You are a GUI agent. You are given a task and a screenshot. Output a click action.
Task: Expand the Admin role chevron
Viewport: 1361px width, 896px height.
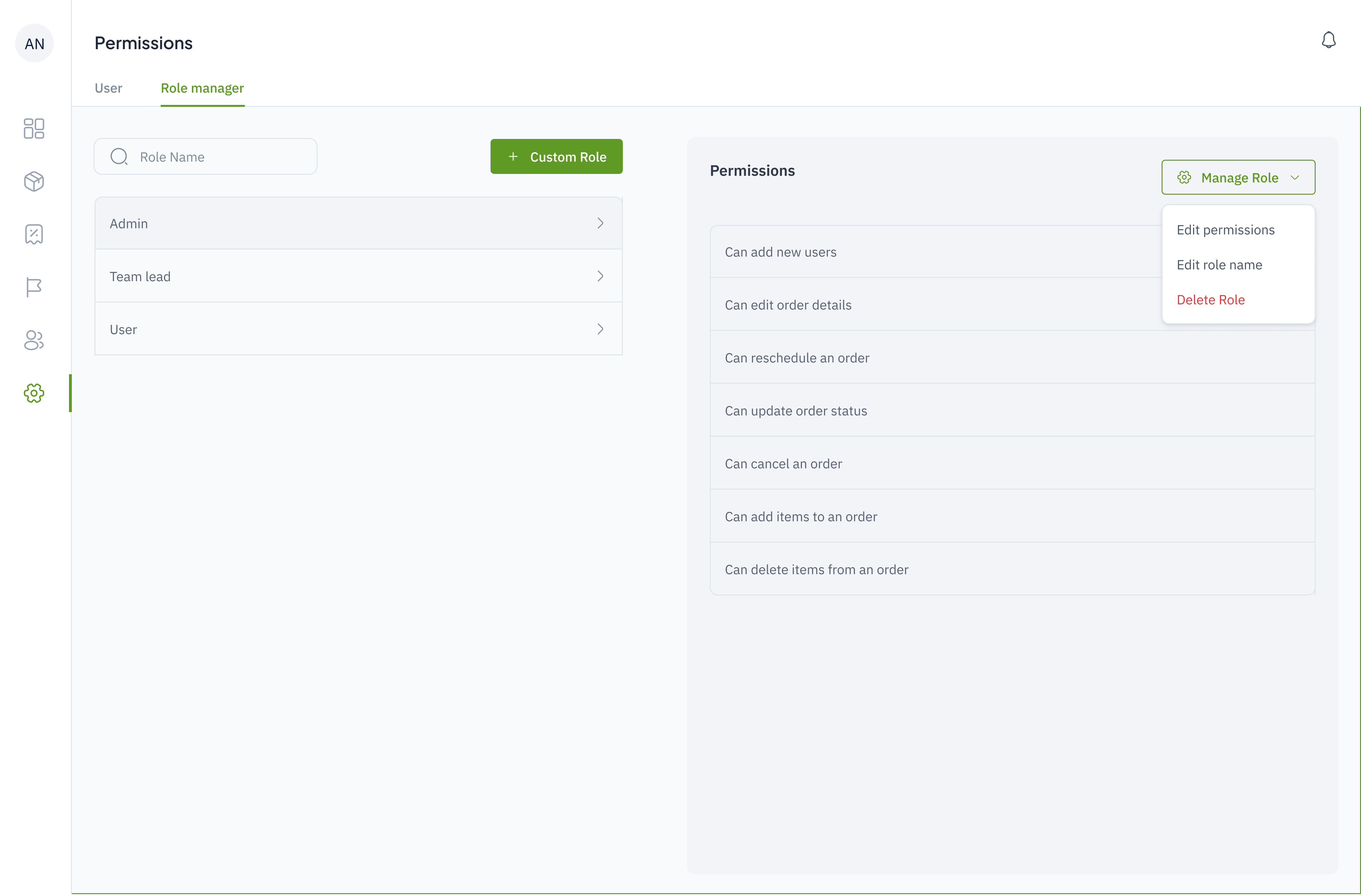click(x=600, y=224)
